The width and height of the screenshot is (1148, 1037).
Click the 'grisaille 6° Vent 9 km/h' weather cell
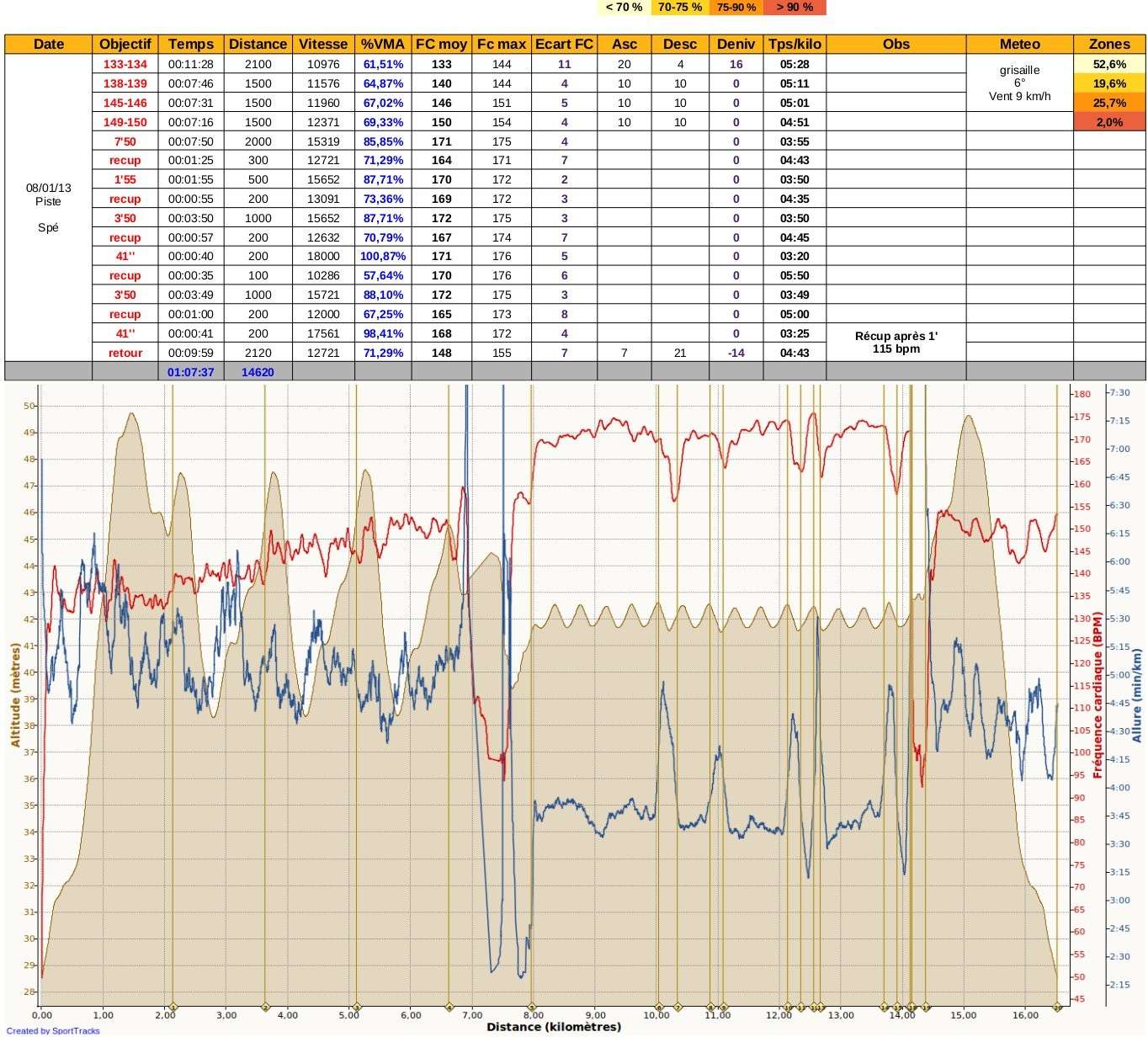point(1019,83)
